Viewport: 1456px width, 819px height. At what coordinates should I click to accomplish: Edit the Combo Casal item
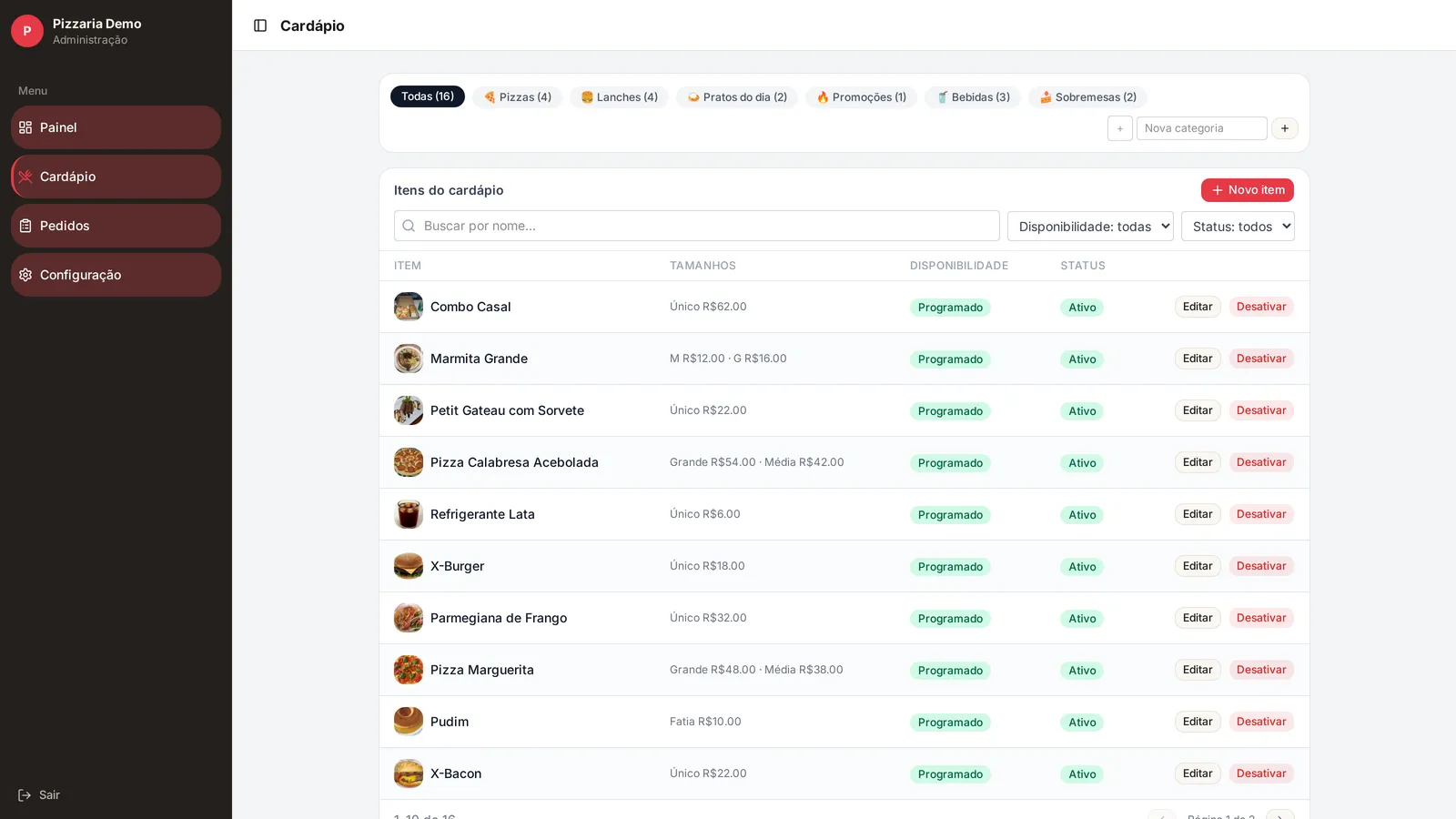pyautogui.click(x=1198, y=307)
